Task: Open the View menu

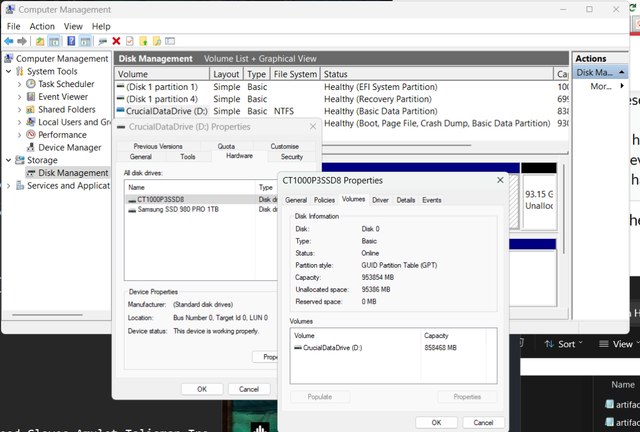Action: (x=73, y=26)
